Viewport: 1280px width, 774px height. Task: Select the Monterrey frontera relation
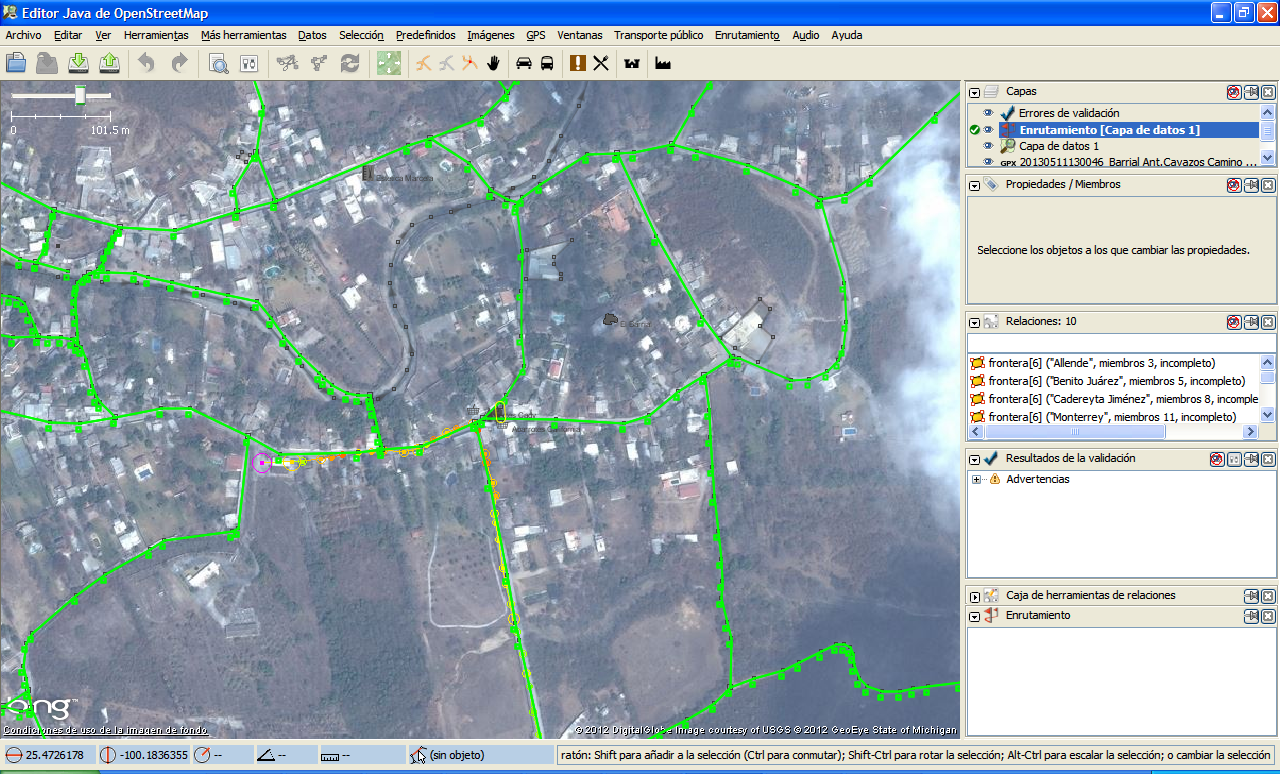(x=1111, y=416)
